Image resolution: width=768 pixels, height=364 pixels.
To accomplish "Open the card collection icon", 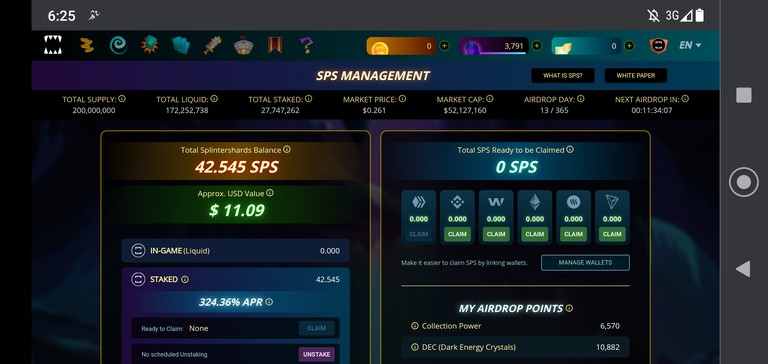I will 181,45.
